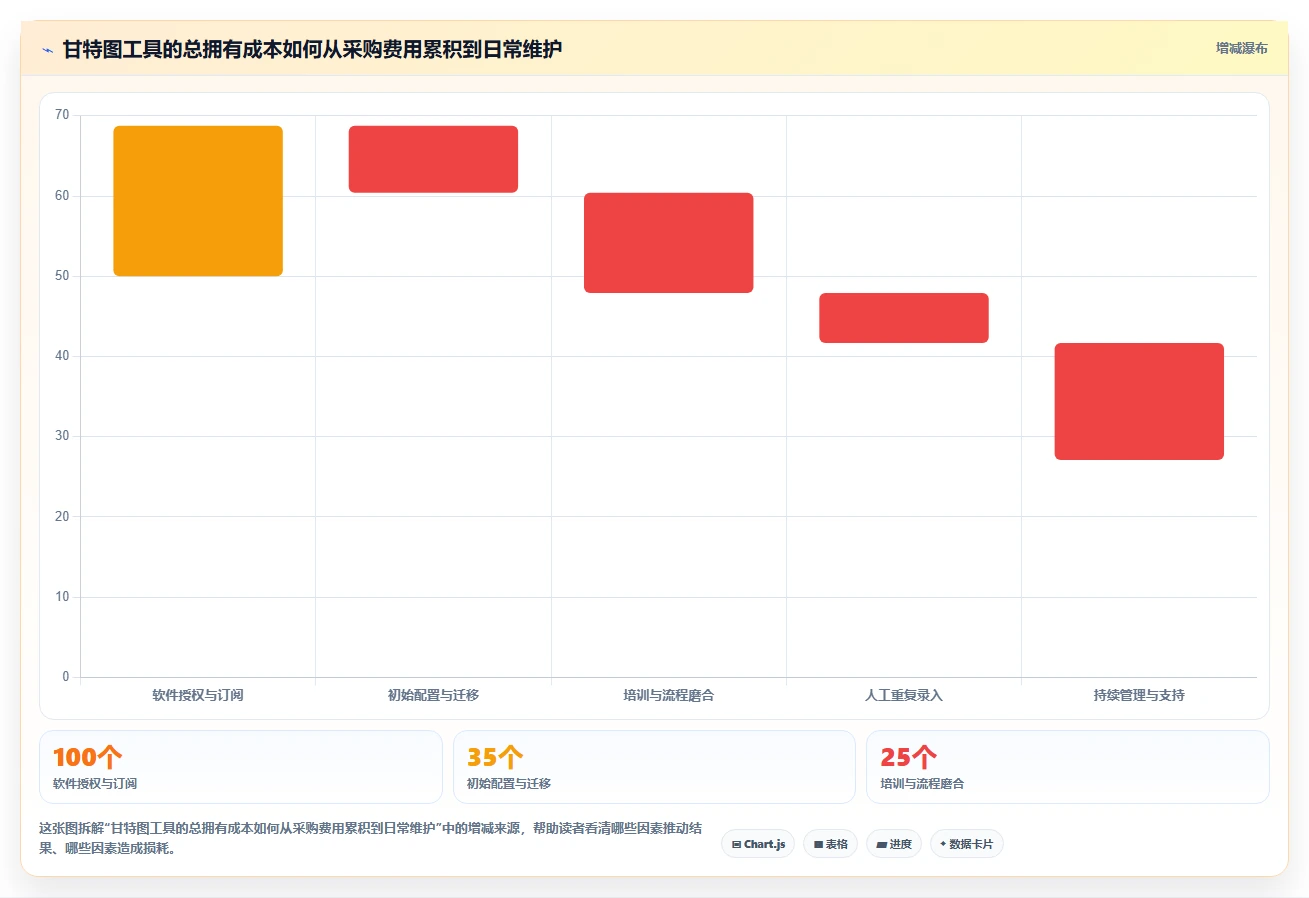This screenshot has height=898, width=1309.
Task: Click the description paragraph starting 这张图拆解
Action: [370, 839]
